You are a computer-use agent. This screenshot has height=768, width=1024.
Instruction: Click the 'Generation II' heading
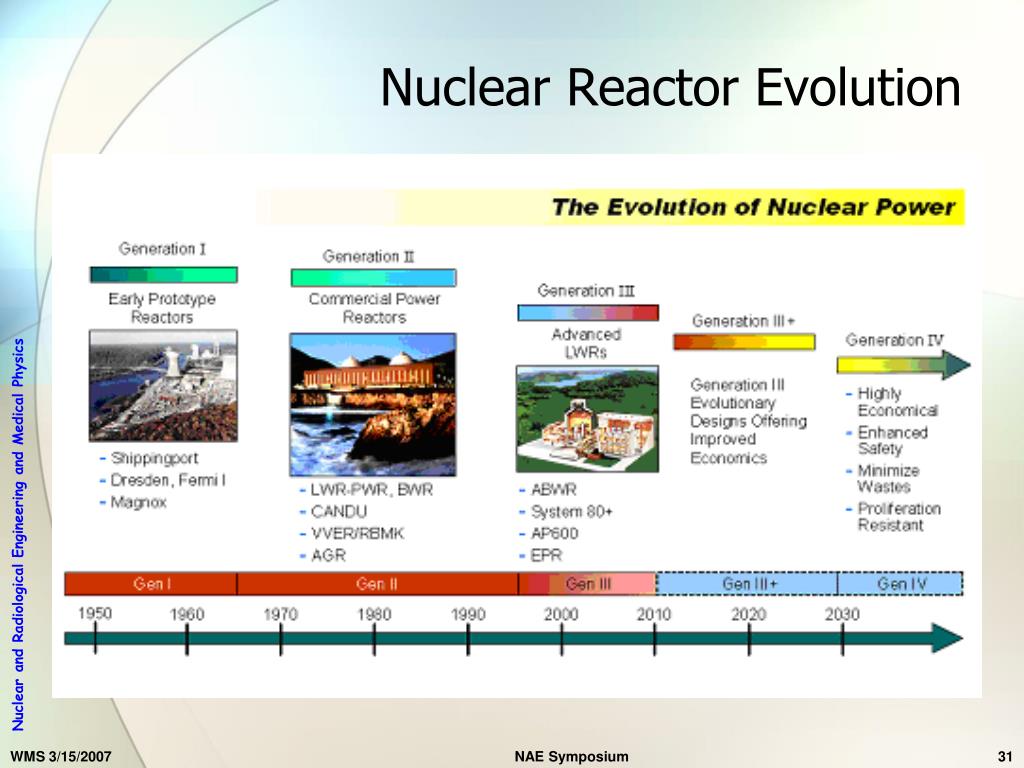[x=368, y=256]
